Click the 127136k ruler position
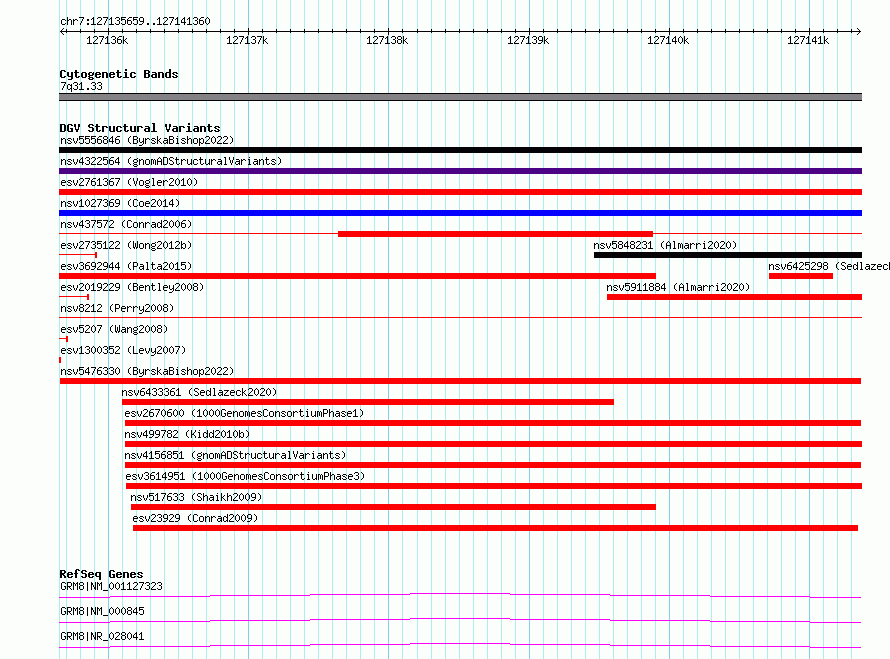Viewport: 890px width, 659px height. (107, 40)
